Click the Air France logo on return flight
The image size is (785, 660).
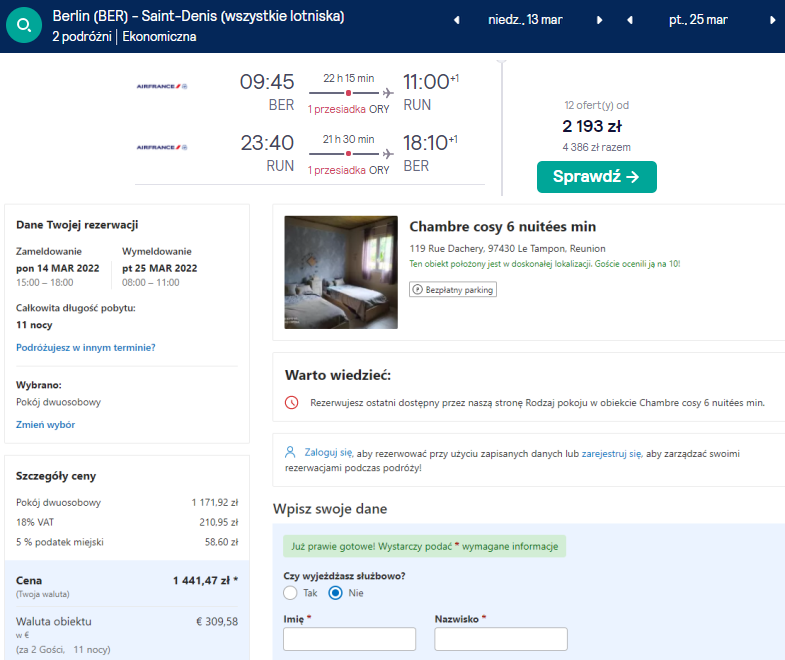[x=162, y=147]
